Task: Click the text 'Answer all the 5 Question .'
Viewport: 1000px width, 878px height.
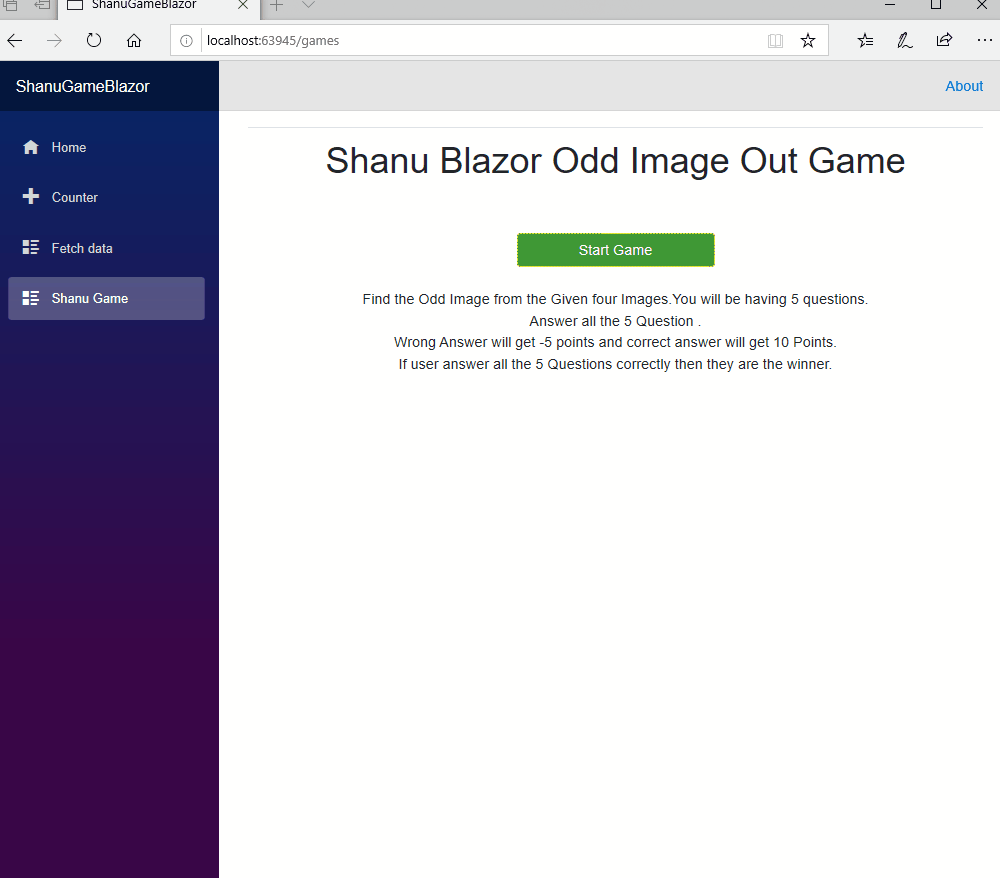Action: (x=615, y=321)
